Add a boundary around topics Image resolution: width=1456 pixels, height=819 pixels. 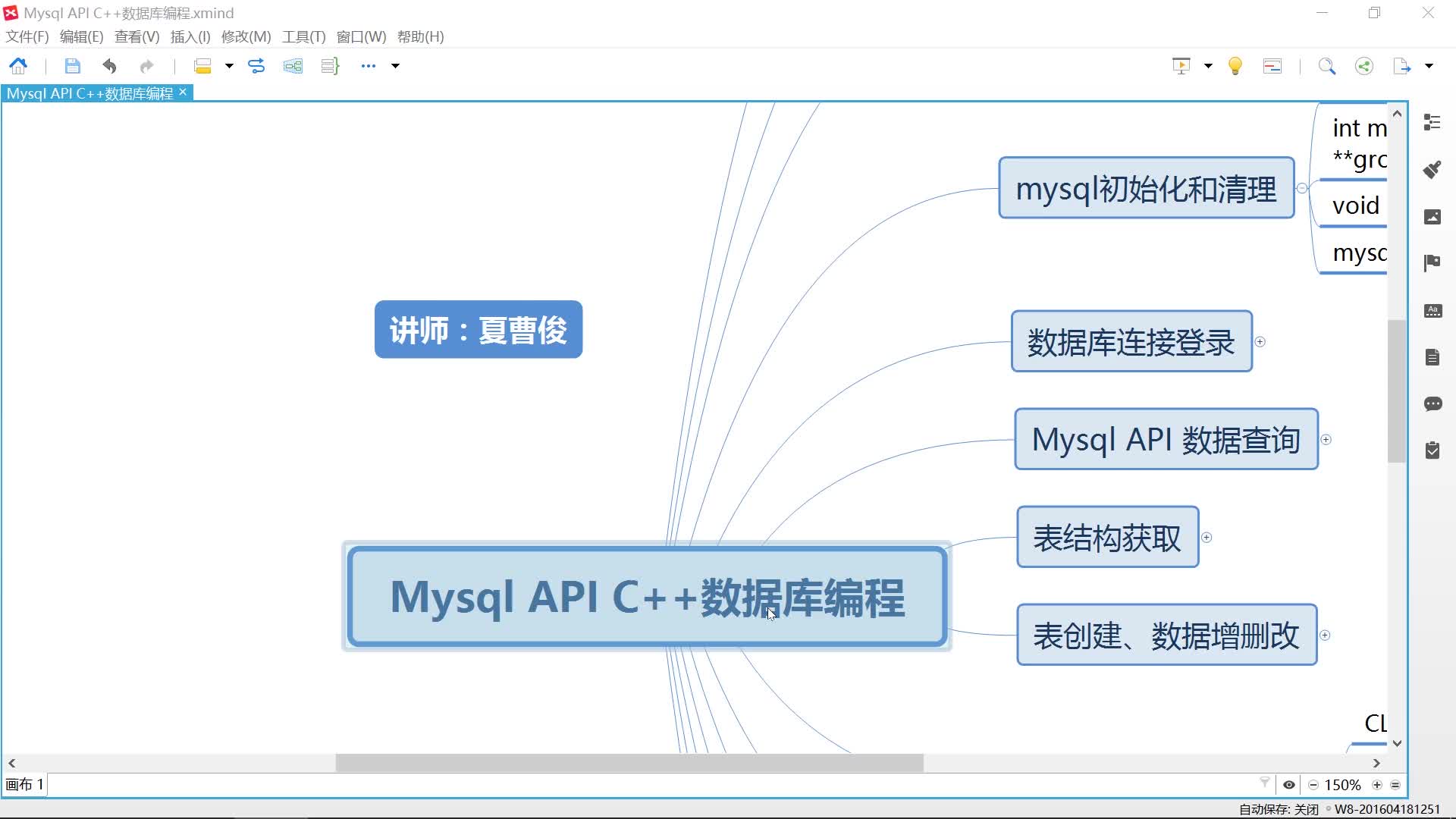coord(293,66)
